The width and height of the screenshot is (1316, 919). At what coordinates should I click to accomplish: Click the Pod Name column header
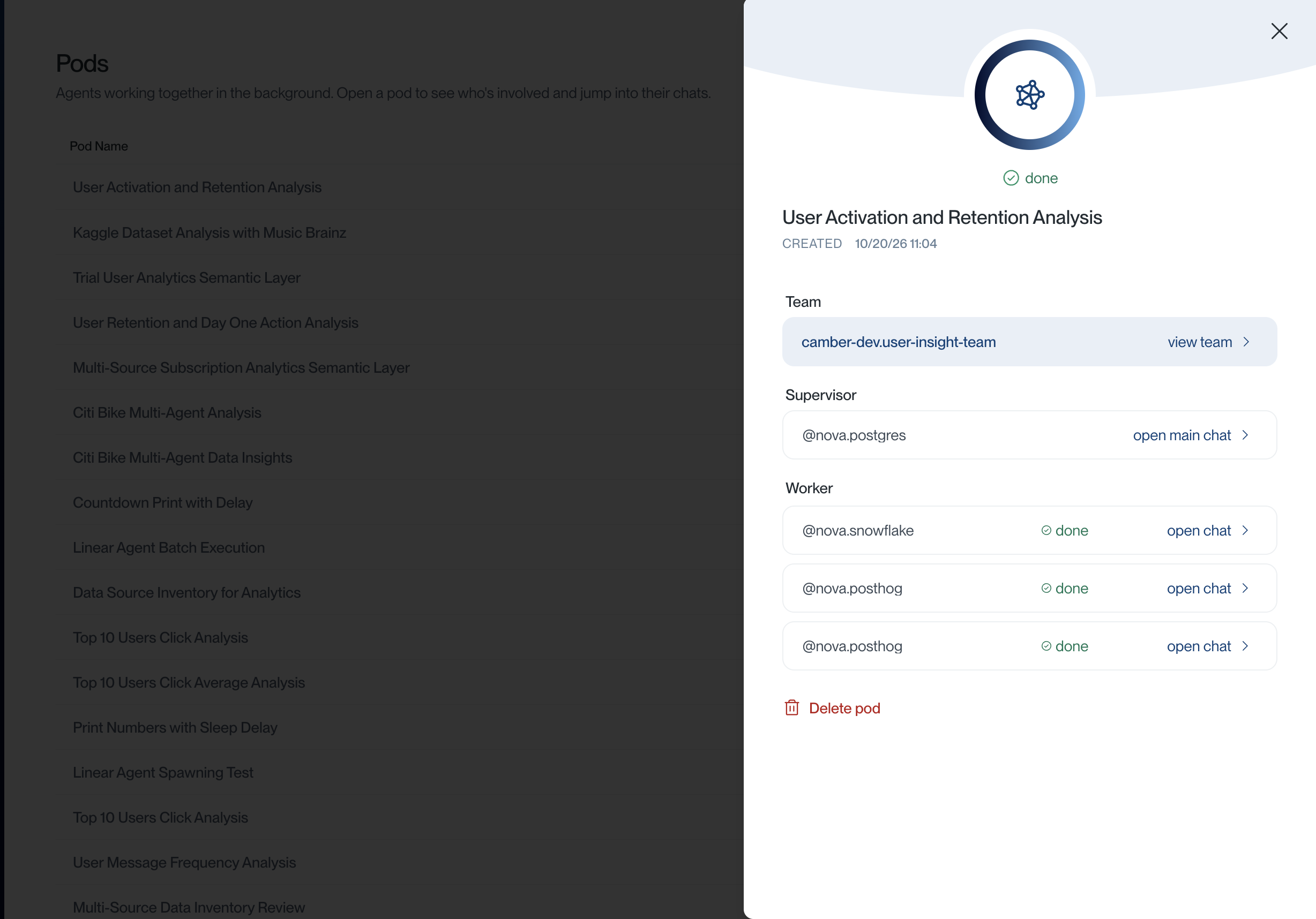pyautogui.click(x=99, y=146)
